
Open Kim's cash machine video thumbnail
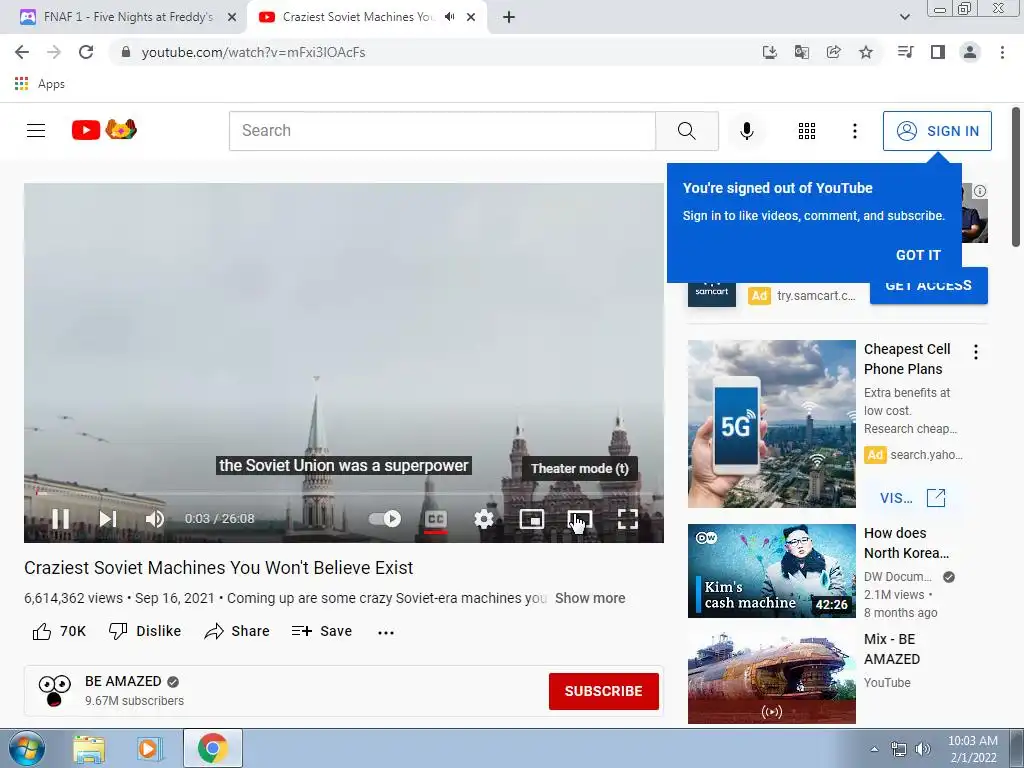coord(771,571)
